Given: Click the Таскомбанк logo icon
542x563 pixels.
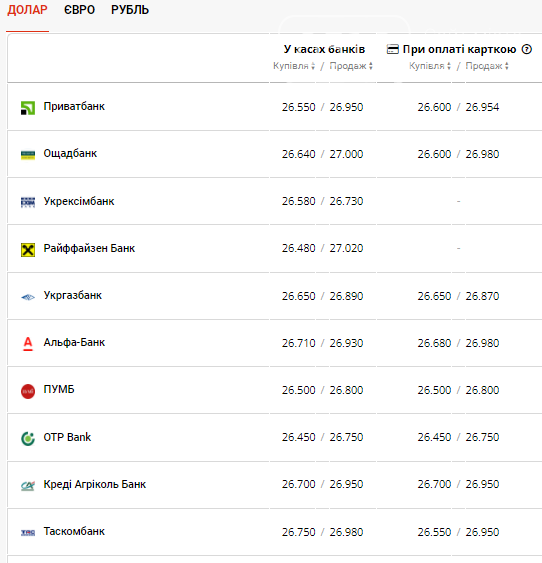Looking at the screenshot, I should tap(28, 532).
